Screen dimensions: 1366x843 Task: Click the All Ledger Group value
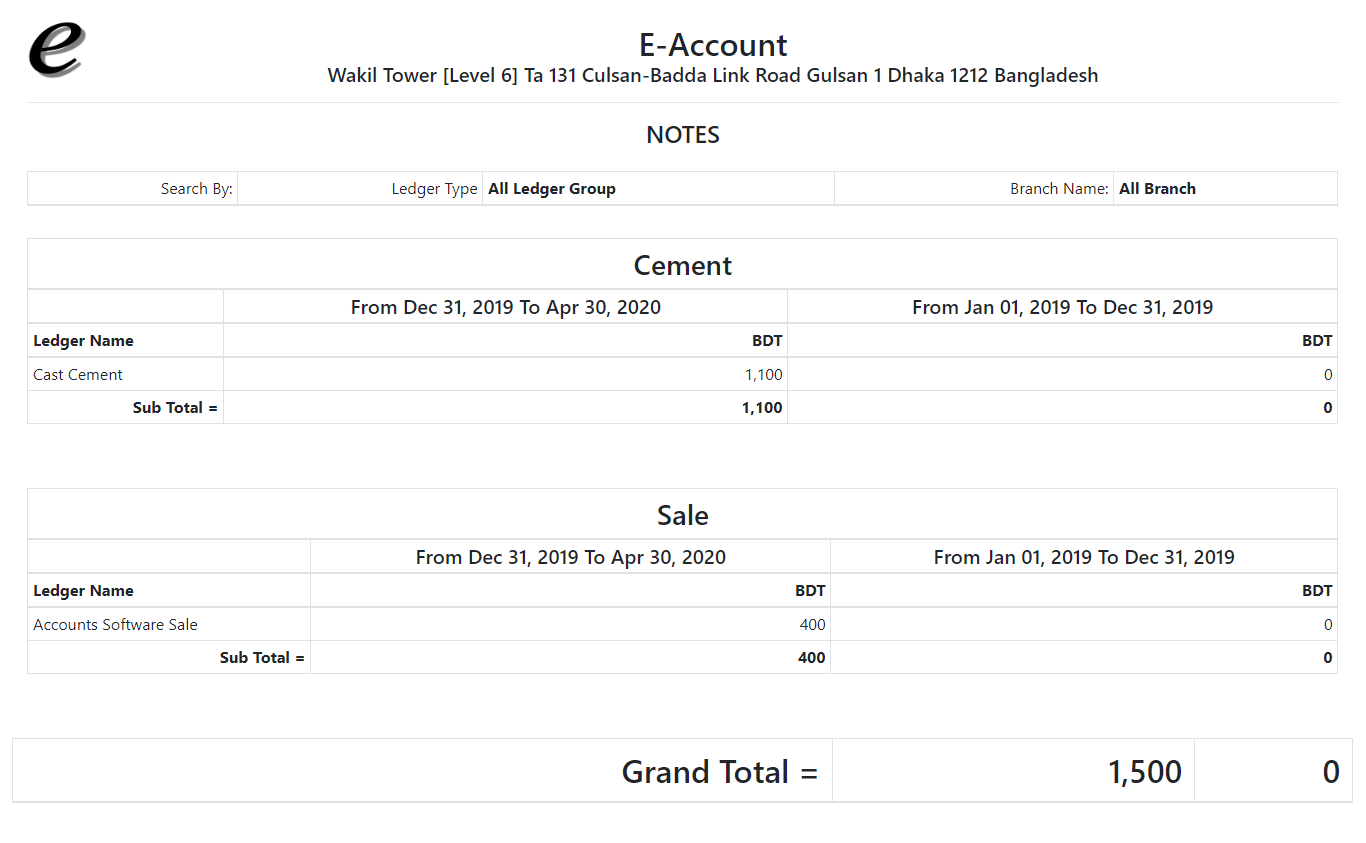coord(552,189)
